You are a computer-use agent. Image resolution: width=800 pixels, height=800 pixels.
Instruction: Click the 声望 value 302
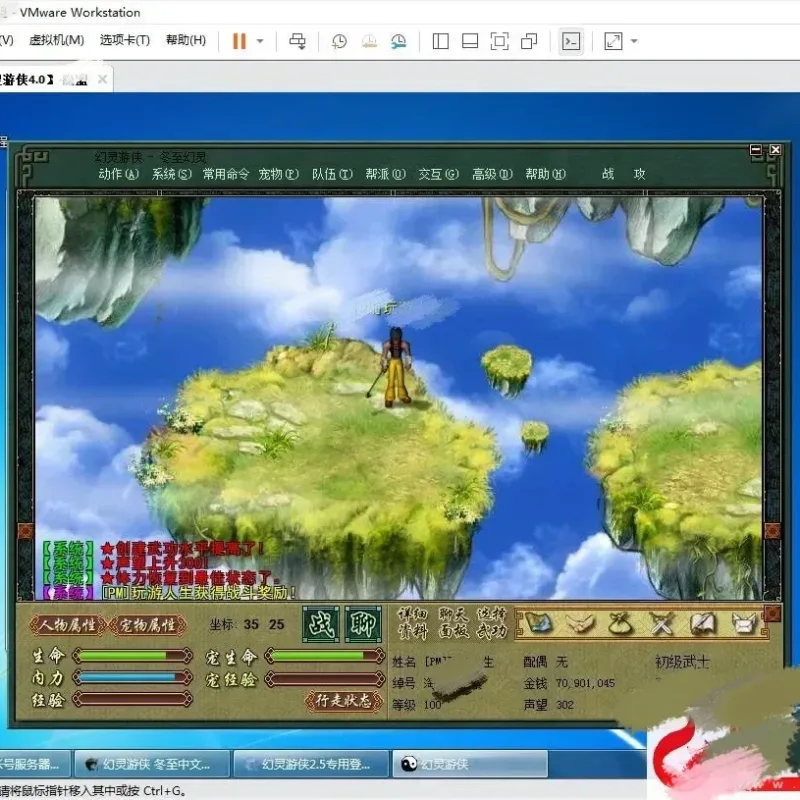(565, 705)
